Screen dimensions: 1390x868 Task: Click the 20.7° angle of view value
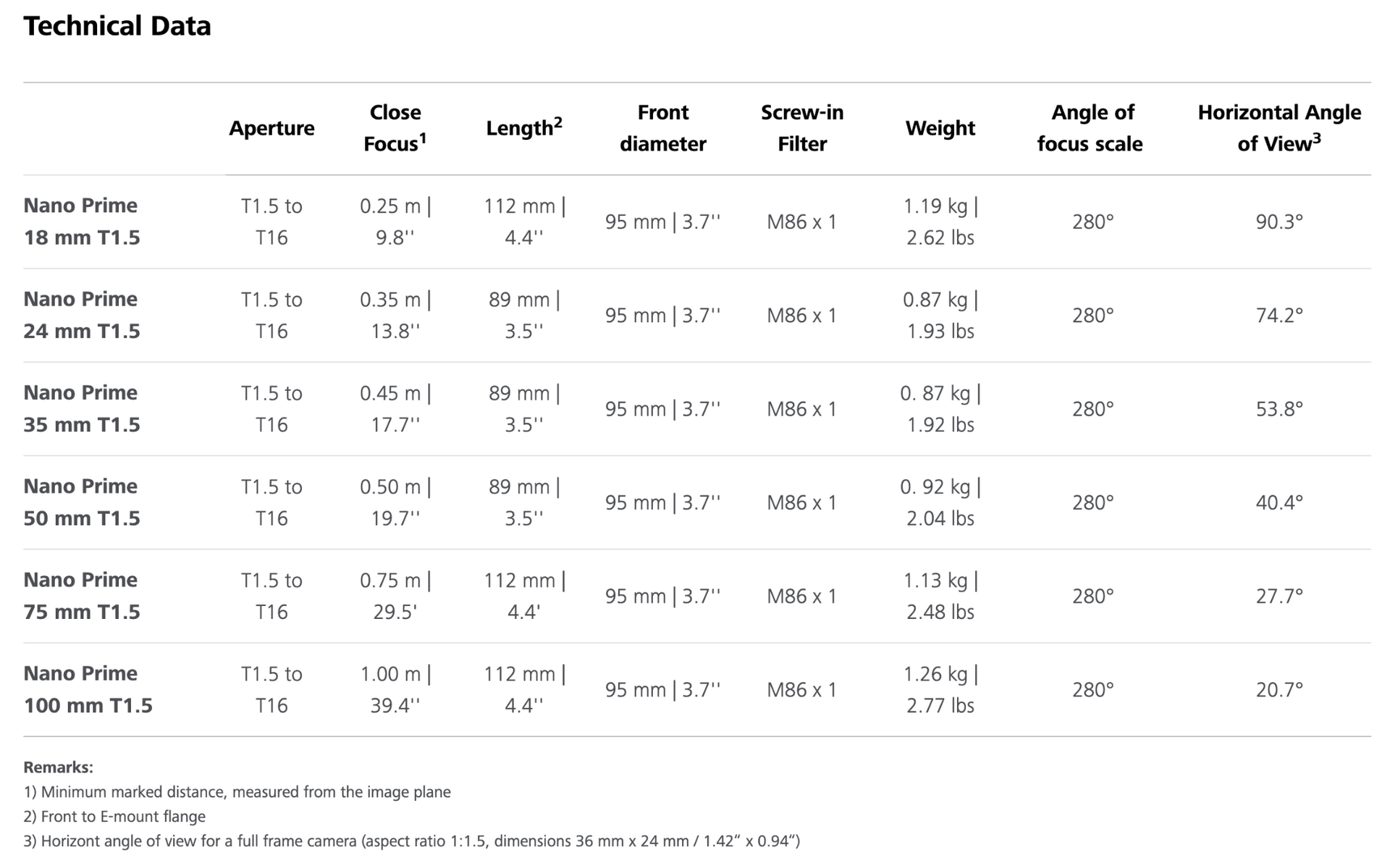click(1279, 689)
